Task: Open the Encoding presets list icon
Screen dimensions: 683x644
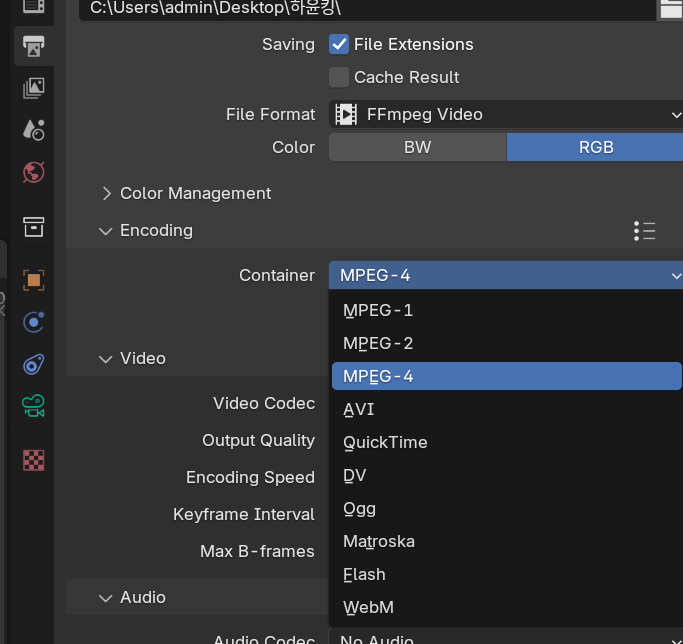Action: click(x=645, y=231)
